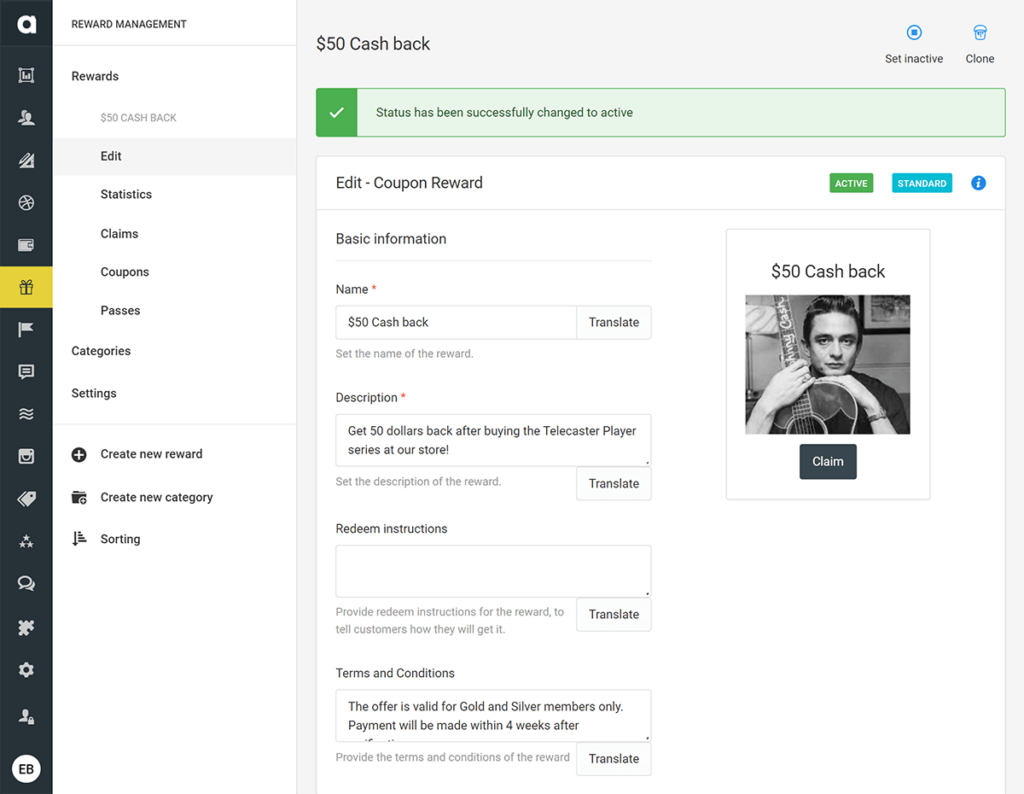The height and width of the screenshot is (794, 1024).
Task: Open the chat messages icon in sidebar
Action: [26, 583]
